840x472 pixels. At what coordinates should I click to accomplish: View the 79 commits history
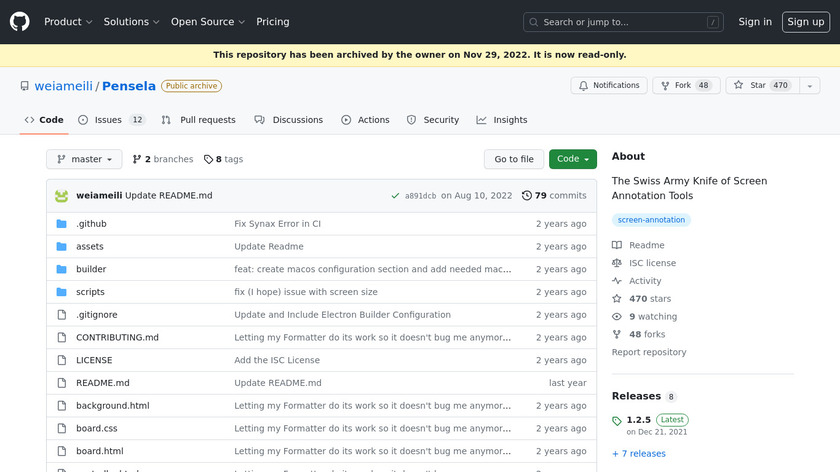click(x=554, y=196)
